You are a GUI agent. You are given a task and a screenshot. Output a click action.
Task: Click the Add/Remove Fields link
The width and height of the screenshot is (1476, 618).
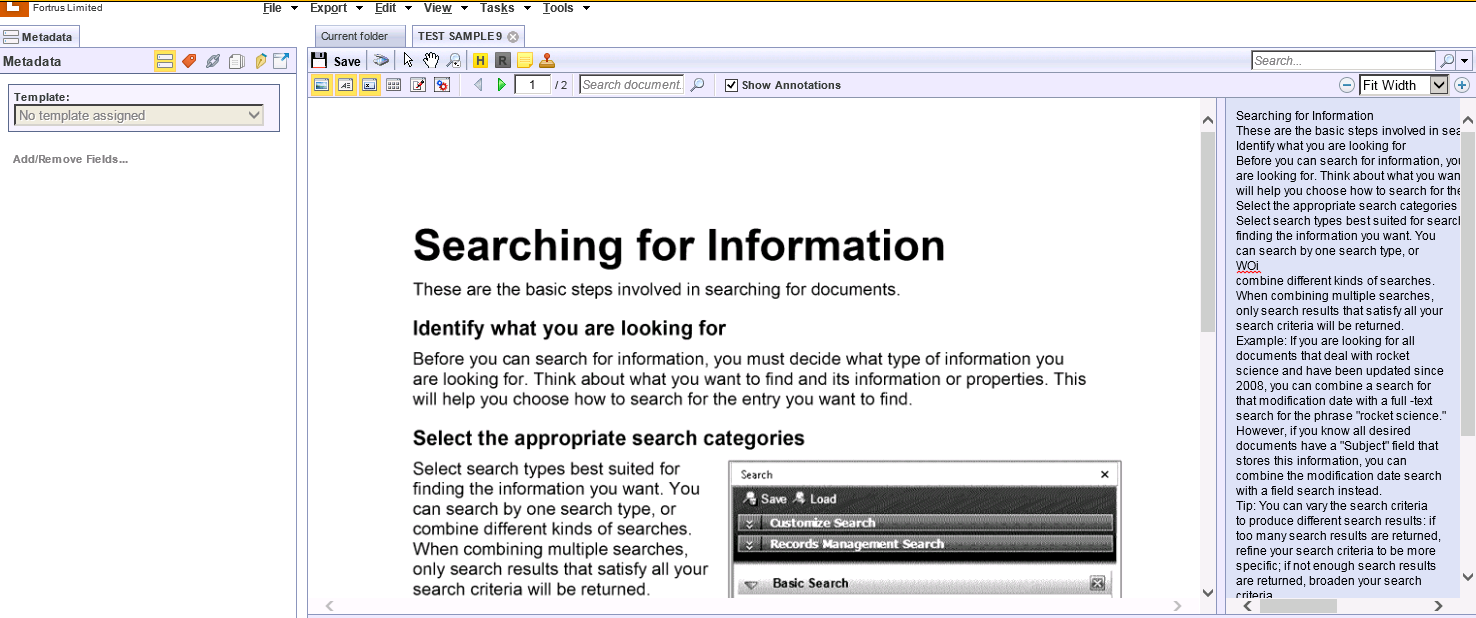click(x=70, y=159)
